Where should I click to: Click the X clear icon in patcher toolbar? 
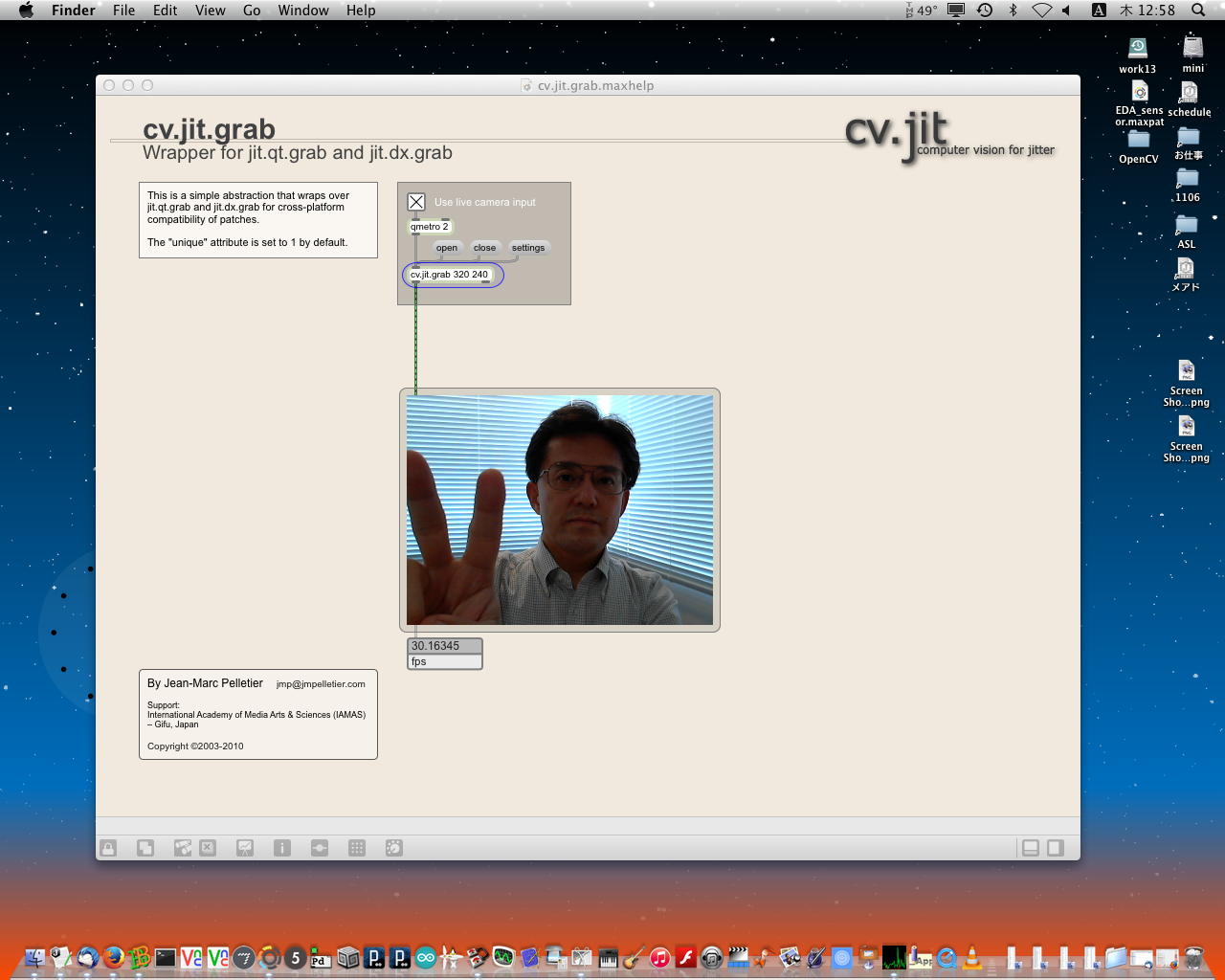208,848
